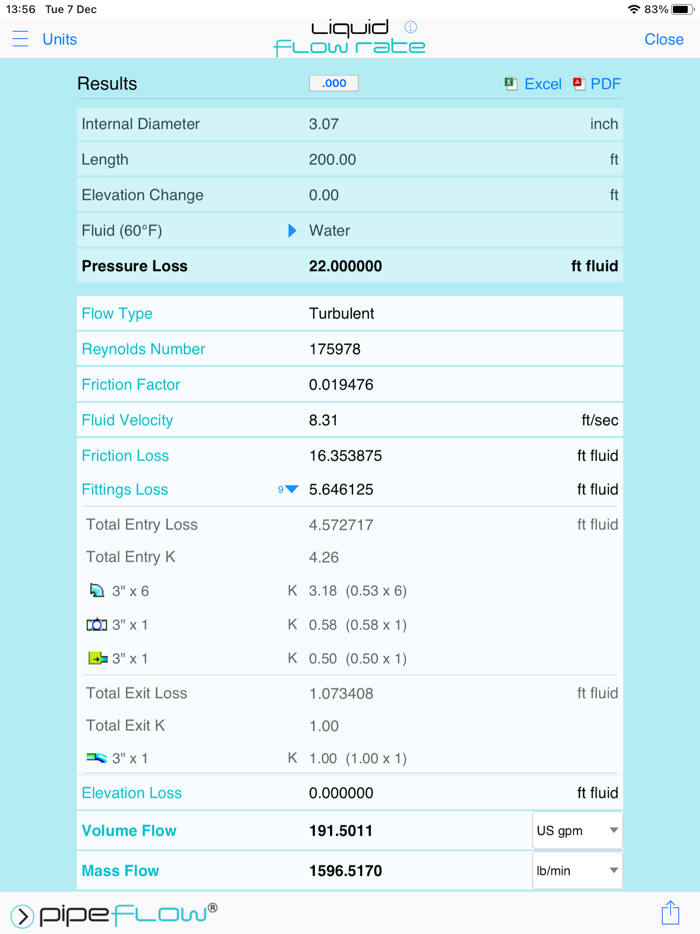
Task: Tap Pressure Loss value 22.000000
Action: click(345, 266)
